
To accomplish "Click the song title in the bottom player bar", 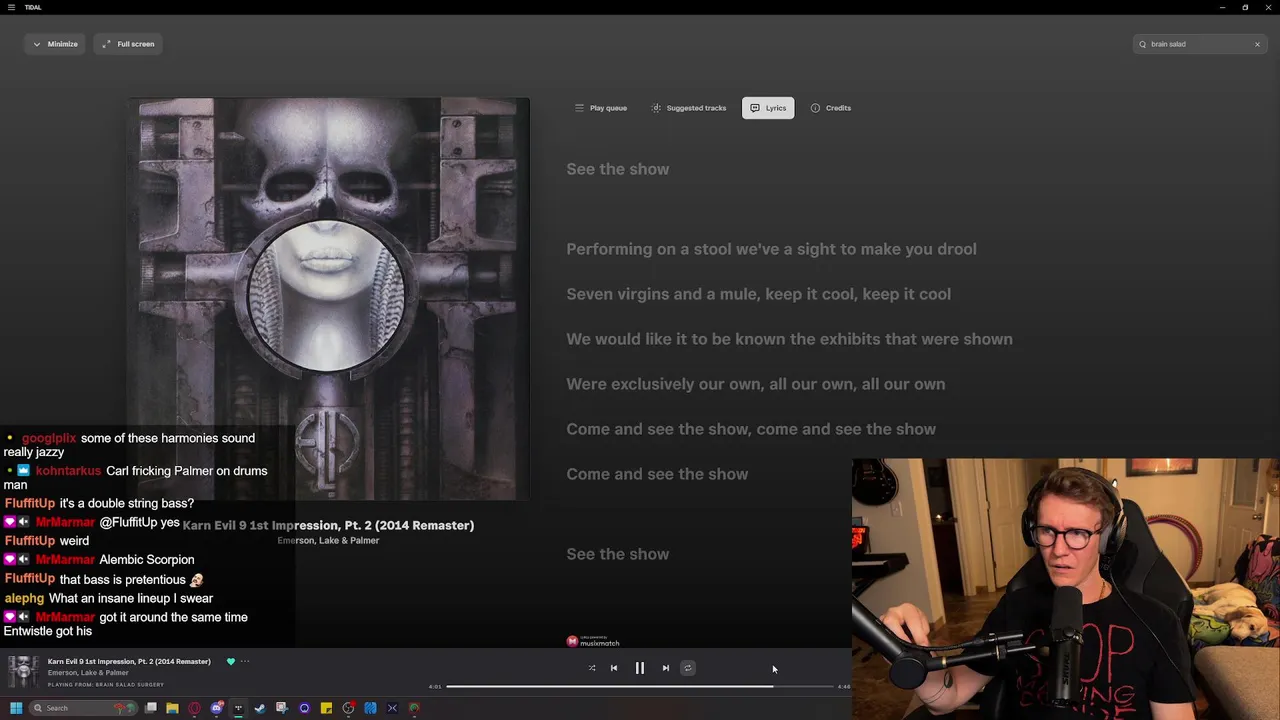I will point(129,661).
